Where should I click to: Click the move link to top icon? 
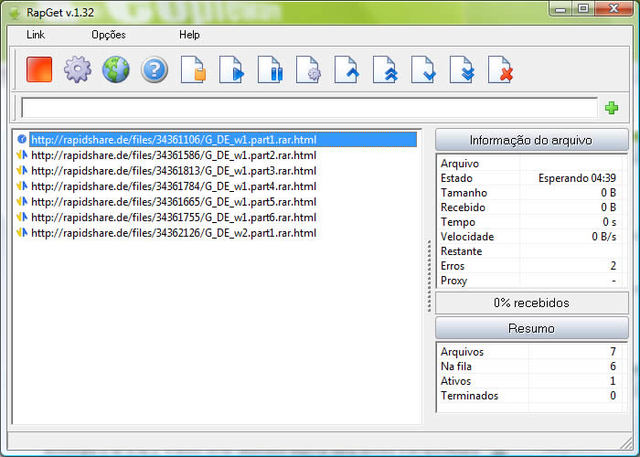[385, 70]
